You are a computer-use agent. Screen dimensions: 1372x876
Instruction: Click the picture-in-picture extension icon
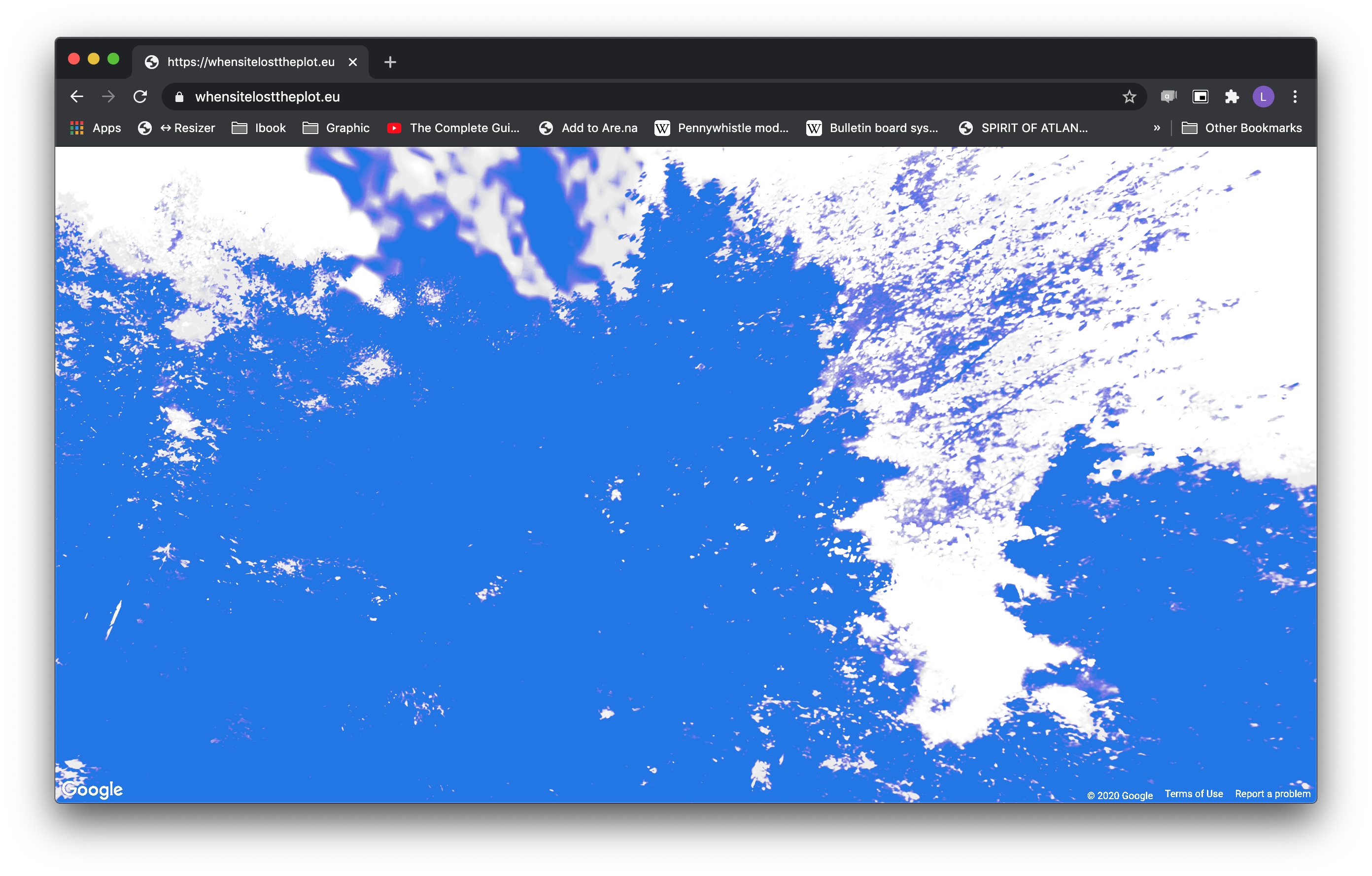[1200, 97]
